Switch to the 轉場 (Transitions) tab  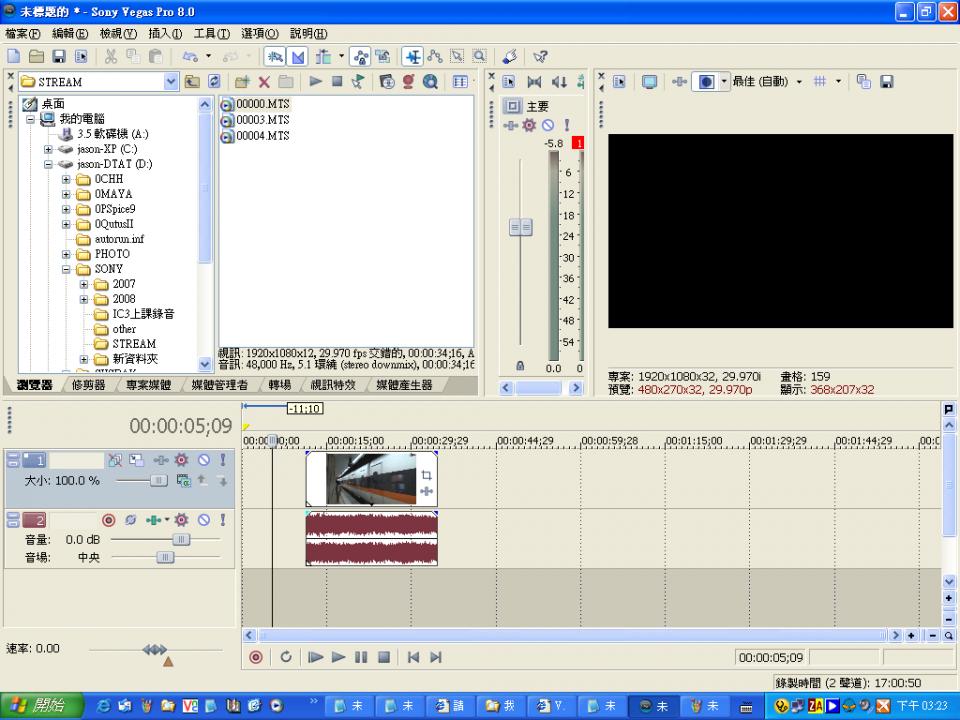click(279, 385)
